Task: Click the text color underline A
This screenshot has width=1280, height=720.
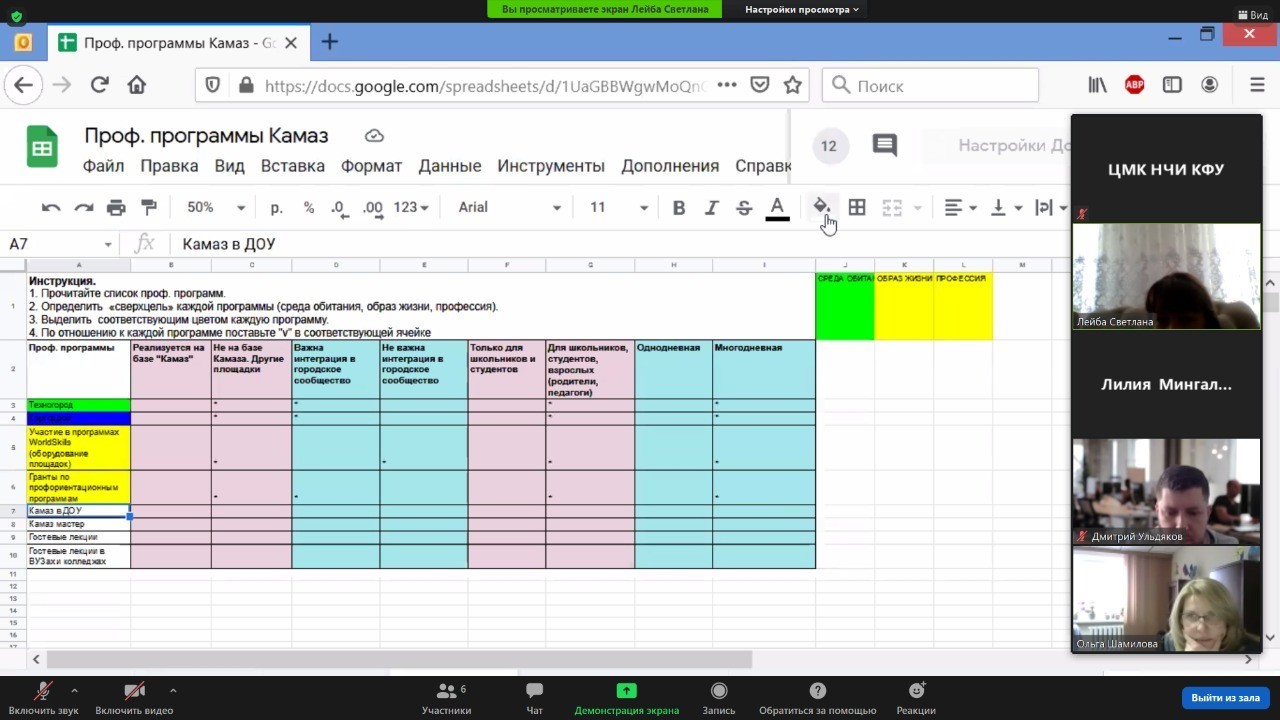Action: (x=777, y=208)
